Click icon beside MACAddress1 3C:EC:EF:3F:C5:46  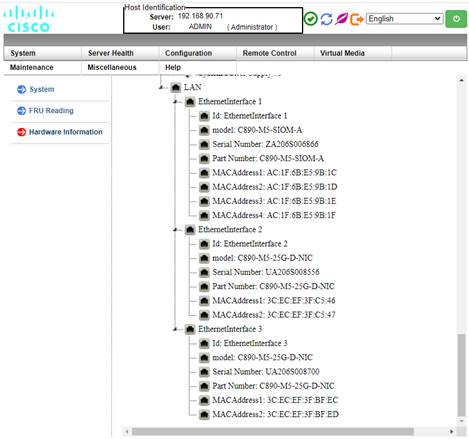coord(204,301)
